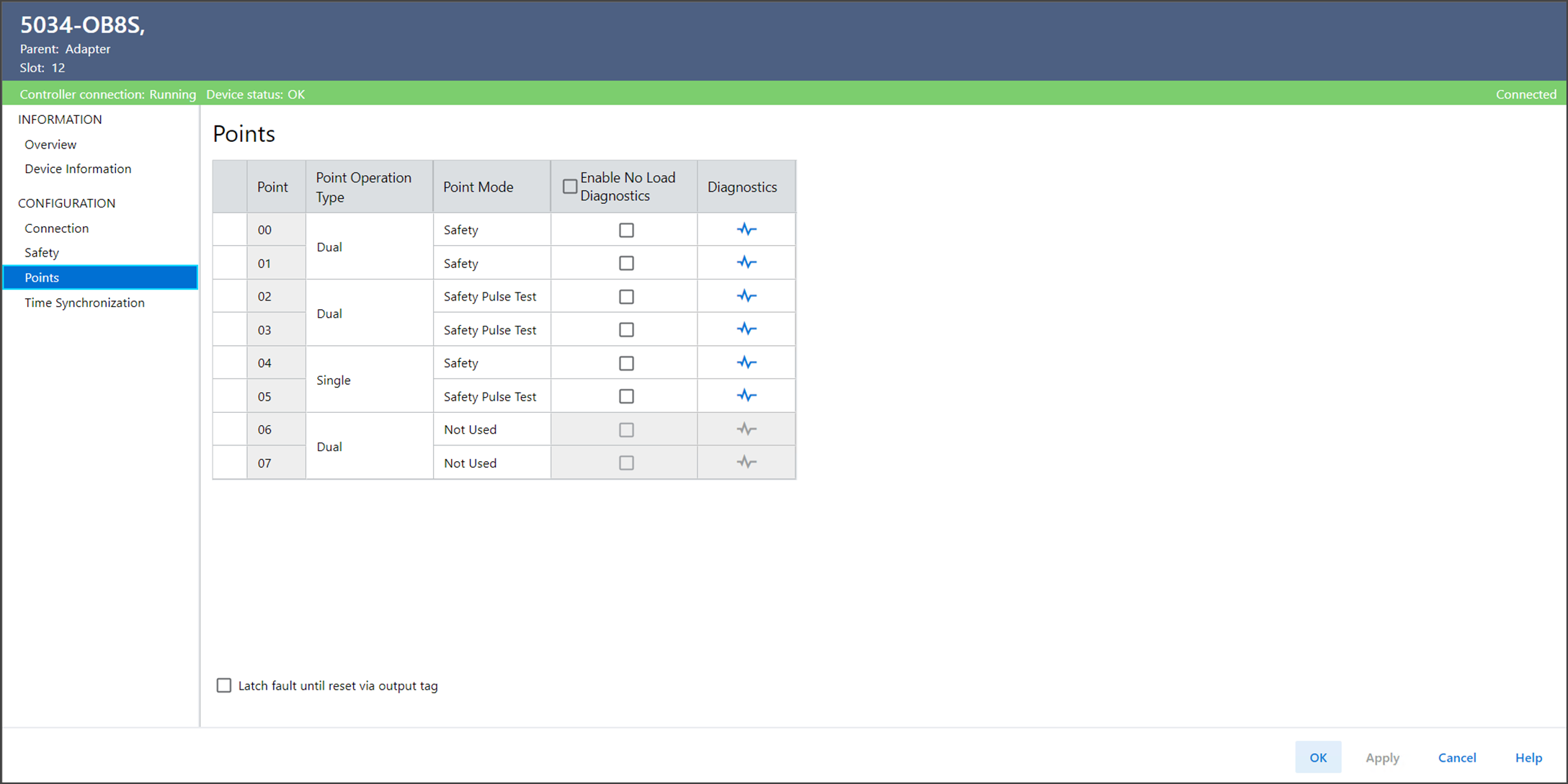Enable No Load Diagnostics for point 03
1568x784 pixels.
(x=626, y=329)
